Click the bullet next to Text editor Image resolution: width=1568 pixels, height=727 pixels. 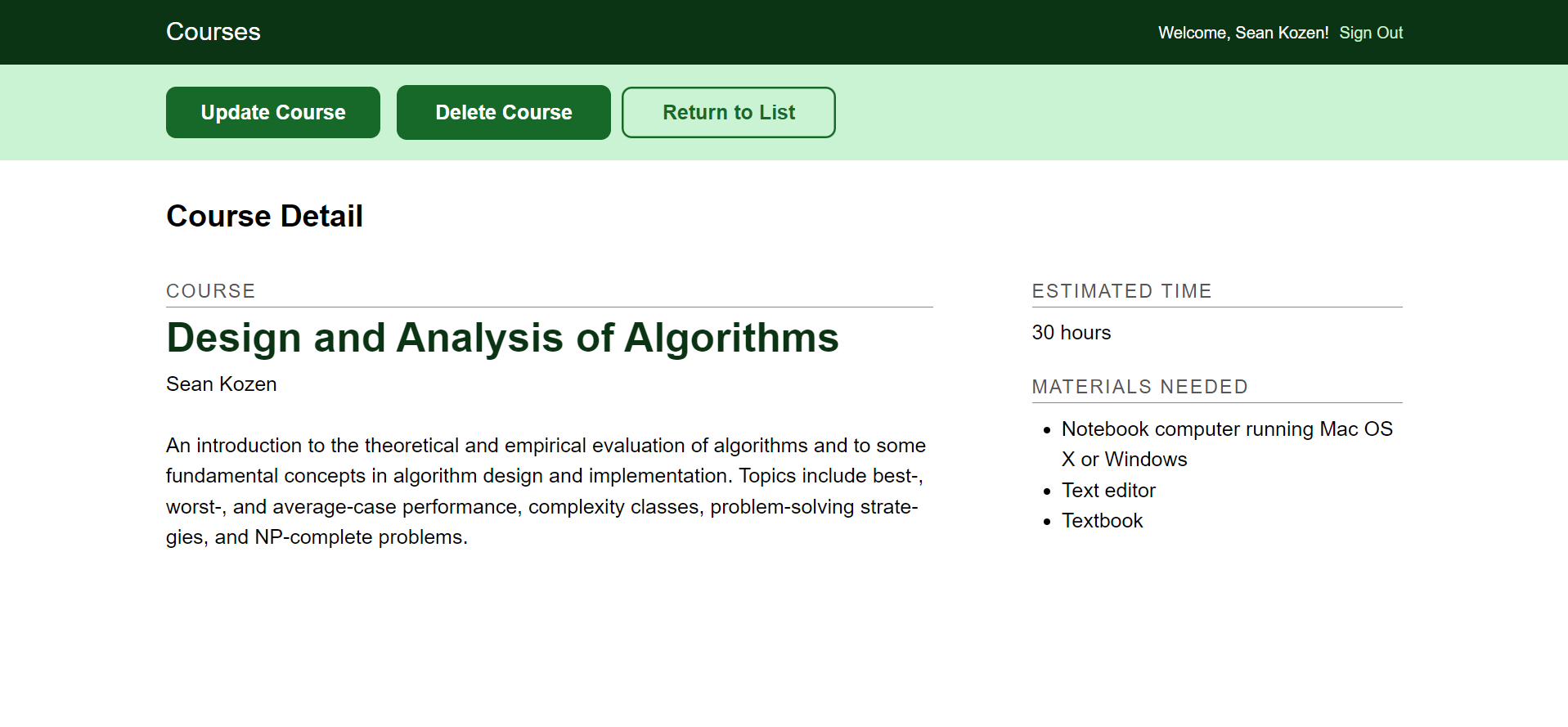[x=1047, y=491]
